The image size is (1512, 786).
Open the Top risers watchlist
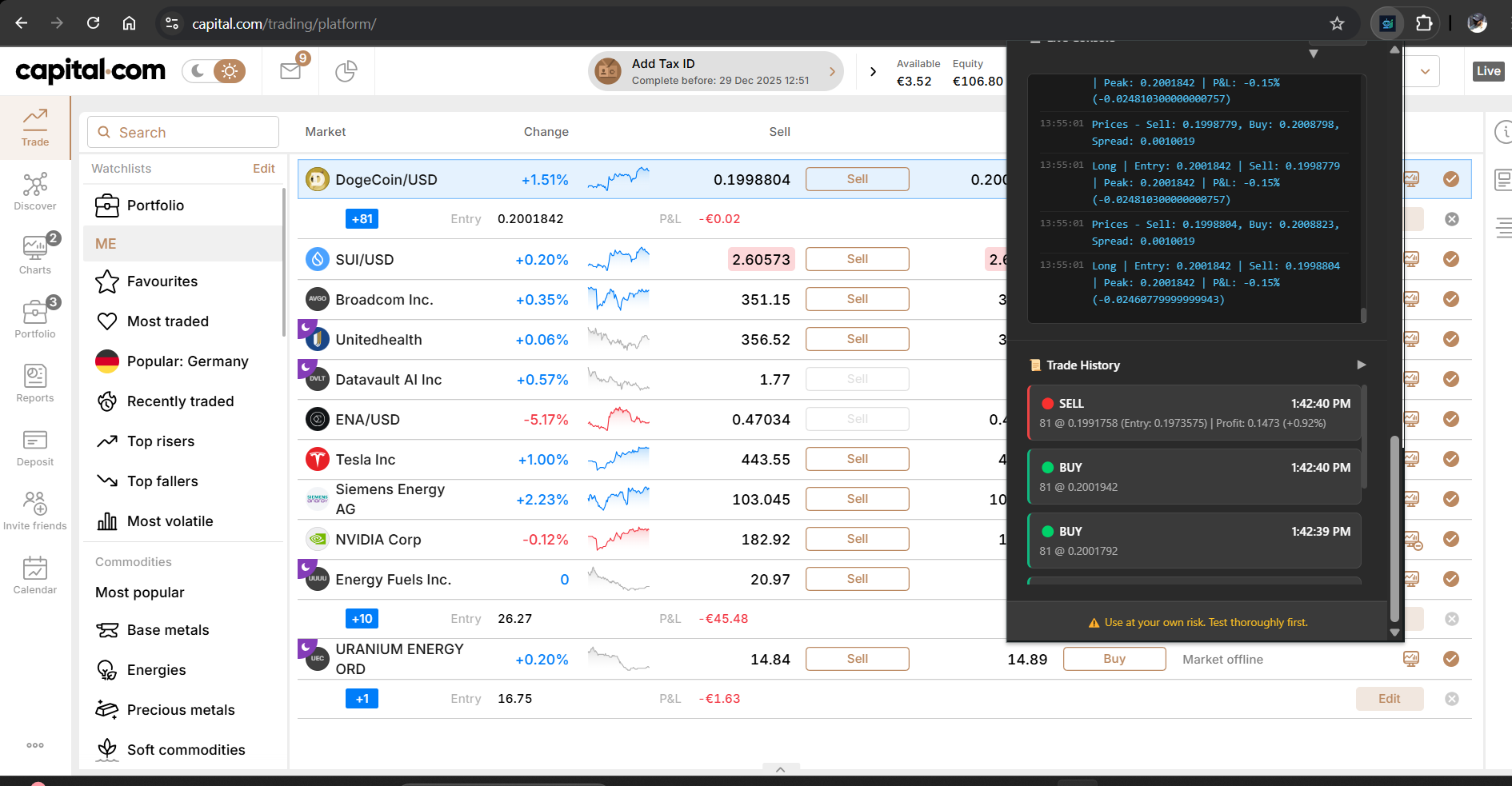[x=160, y=441]
